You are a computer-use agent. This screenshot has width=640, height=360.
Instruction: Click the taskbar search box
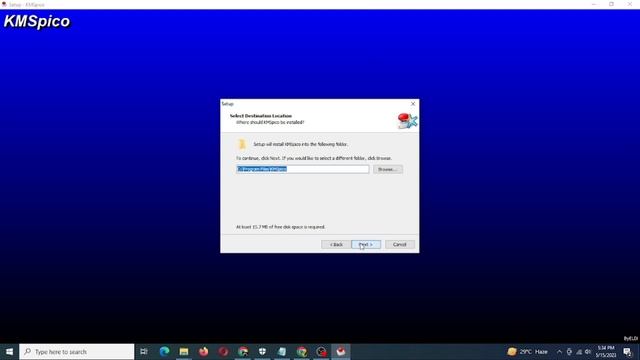point(76,351)
